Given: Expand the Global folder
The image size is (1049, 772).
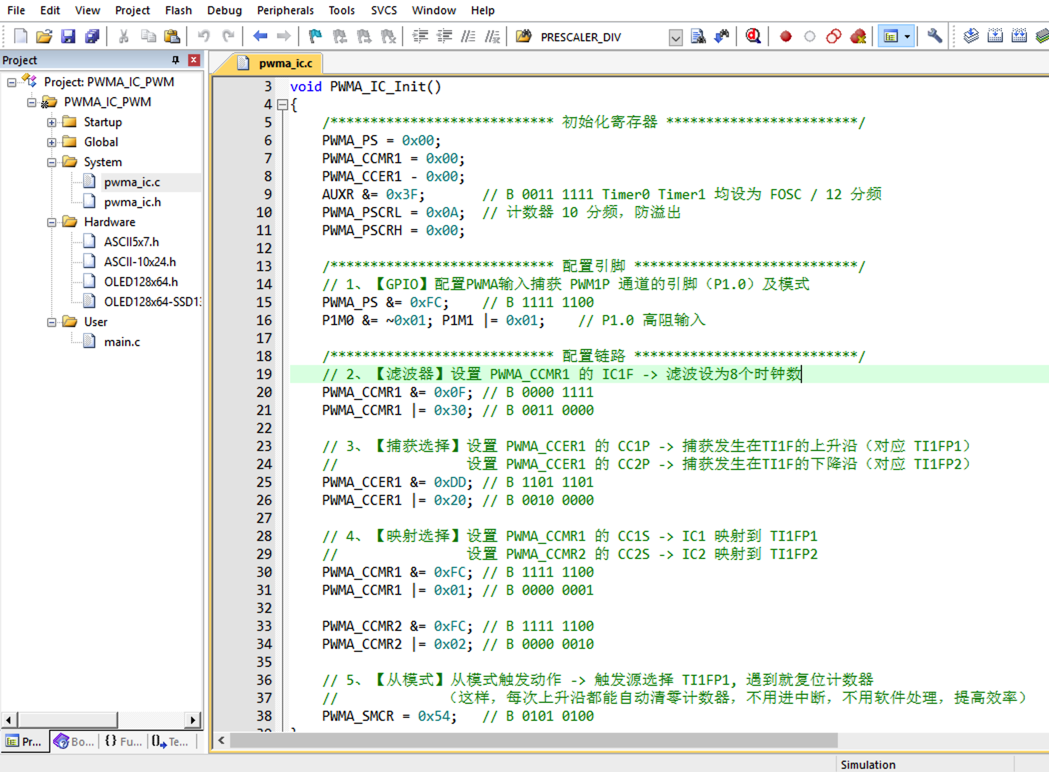Looking at the screenshot, I should point(52,142).
